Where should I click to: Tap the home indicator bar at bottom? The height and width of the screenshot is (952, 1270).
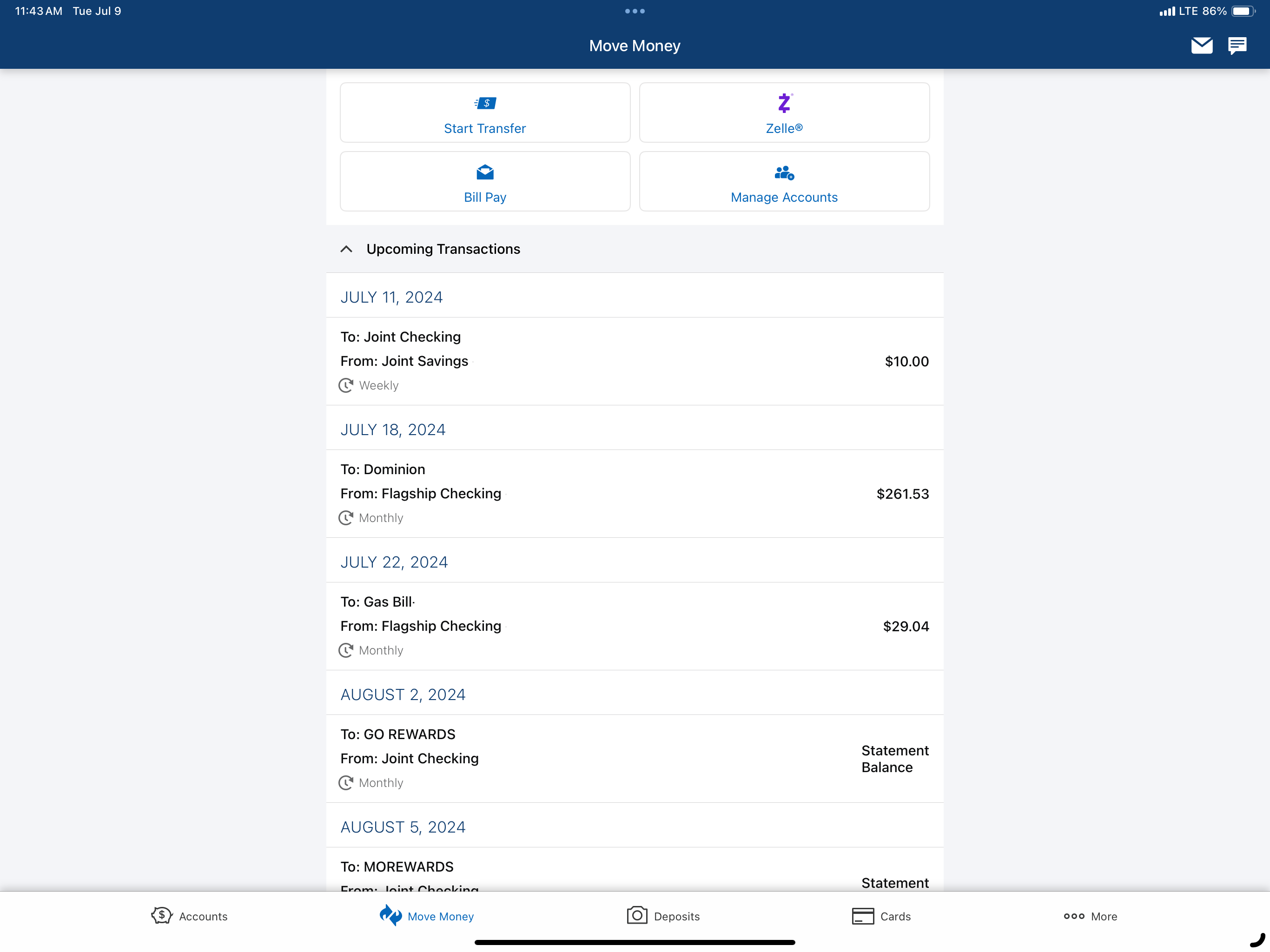635,942
